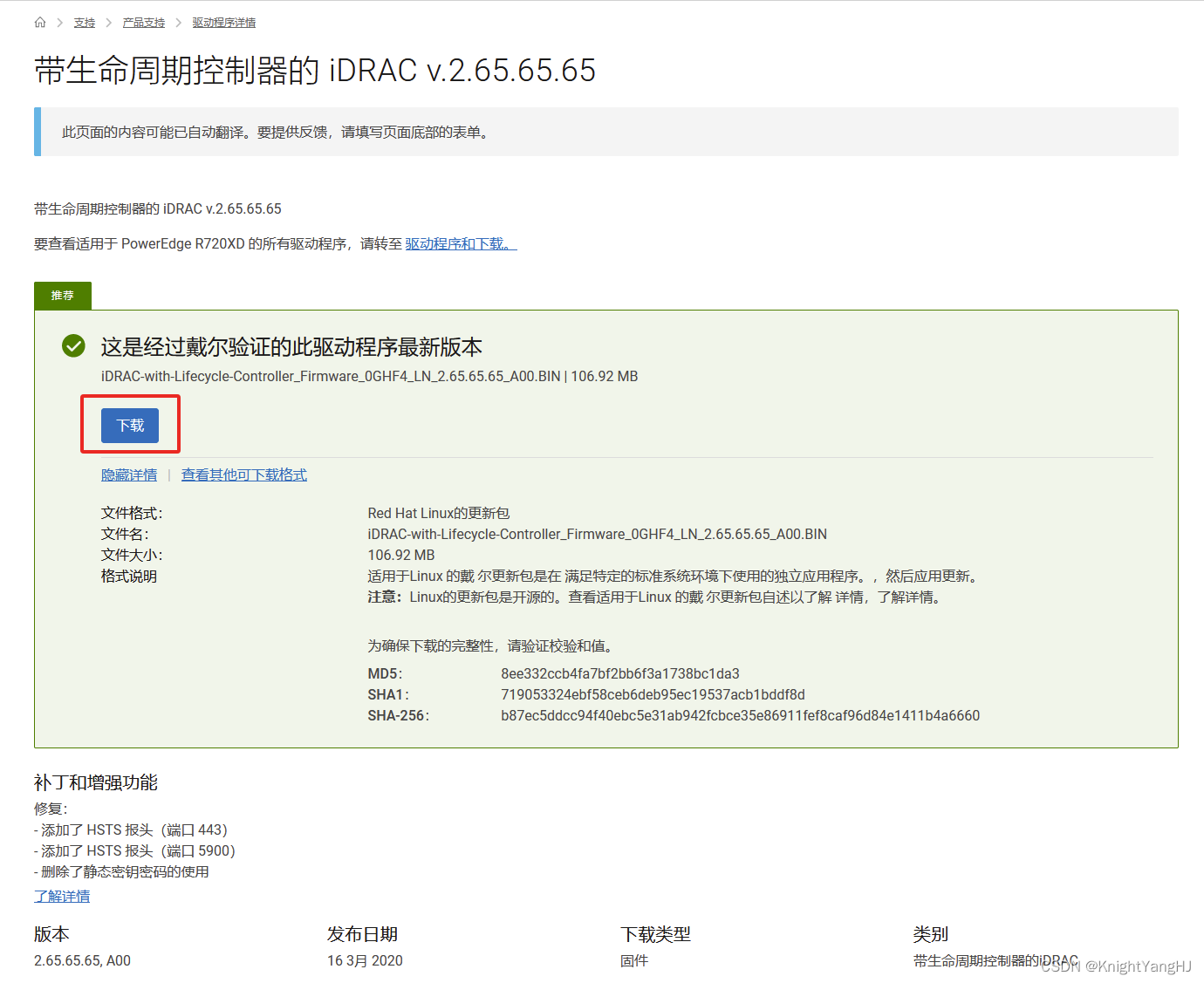Select Red Hat Linux的更新包 file format value
This screenshot has height=983, width=1204.
click(x=439, y=514)
